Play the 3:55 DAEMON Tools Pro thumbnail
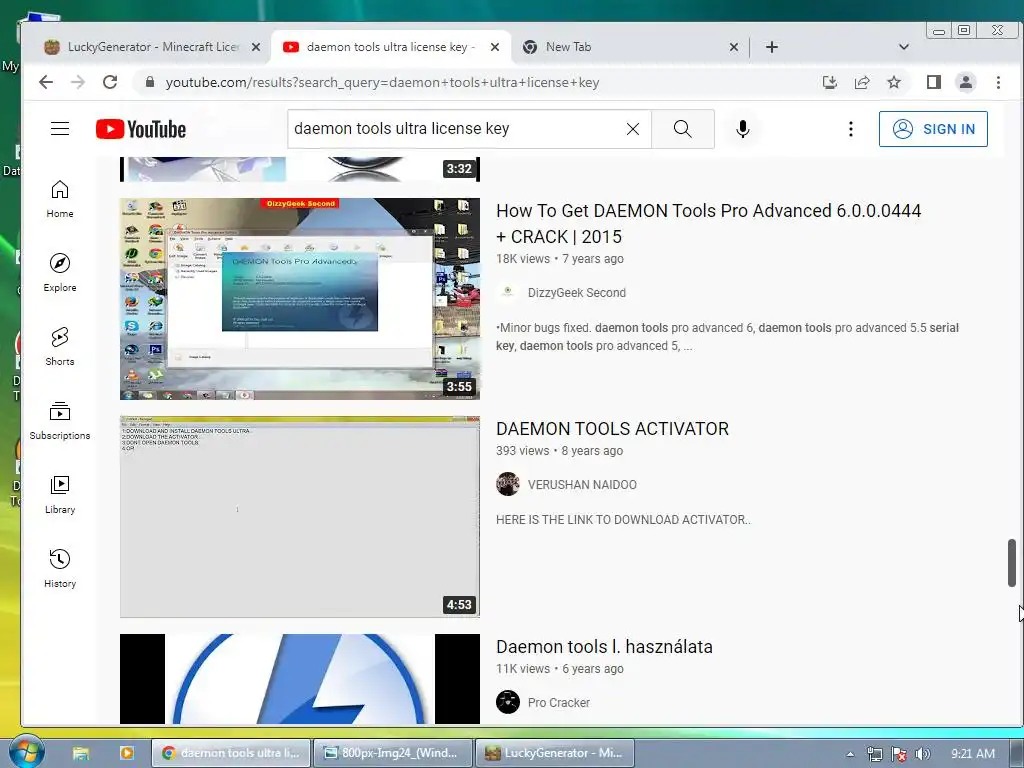This screenshot has width=1024, height=768. pyautogui.click(x=300, y=298)
